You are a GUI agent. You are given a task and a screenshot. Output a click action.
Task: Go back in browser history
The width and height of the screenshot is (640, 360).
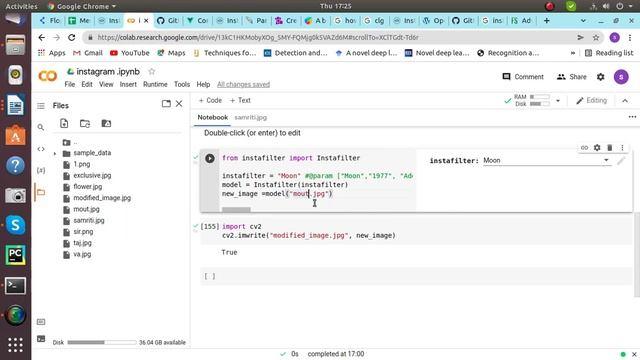42,38
